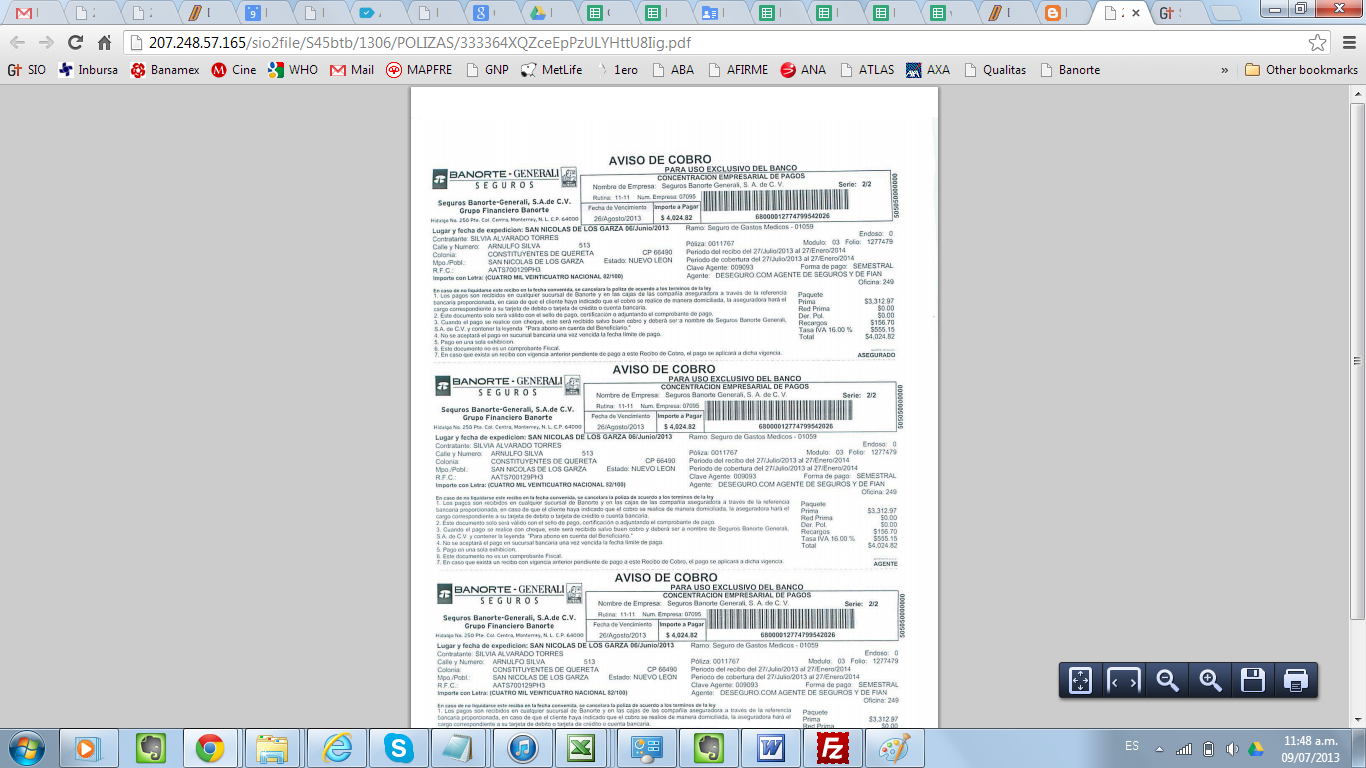
Task: Launch Internet Explorer from taskbar
Action: point(336,747)
